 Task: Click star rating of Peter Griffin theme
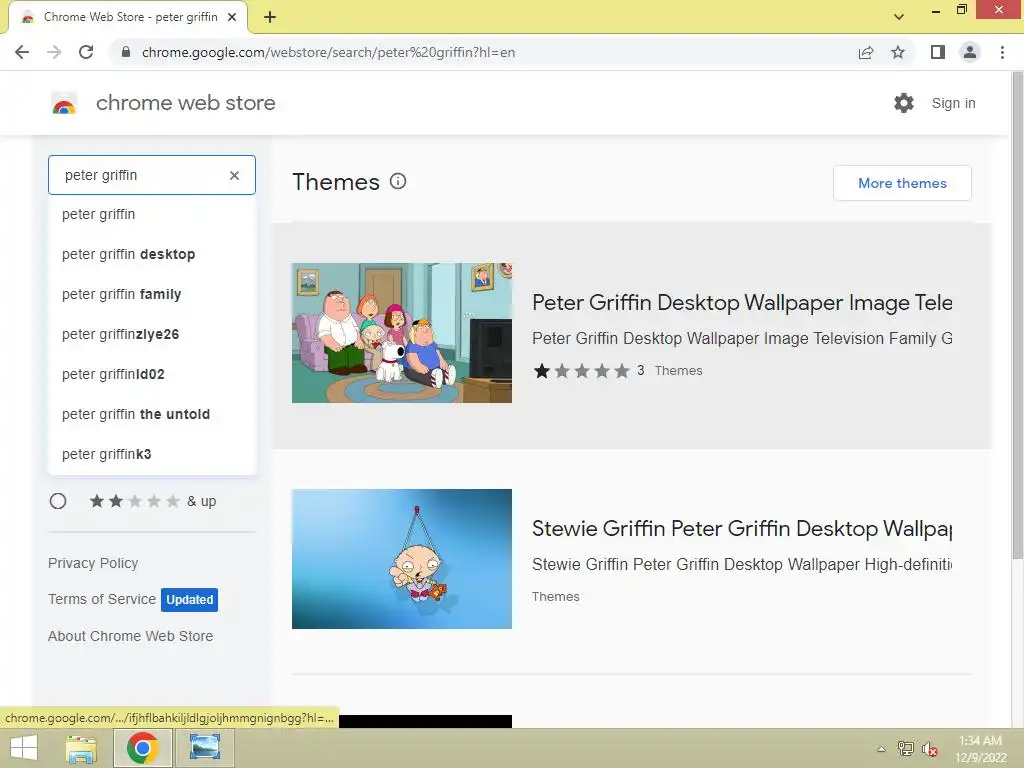[x=582, y=371]
